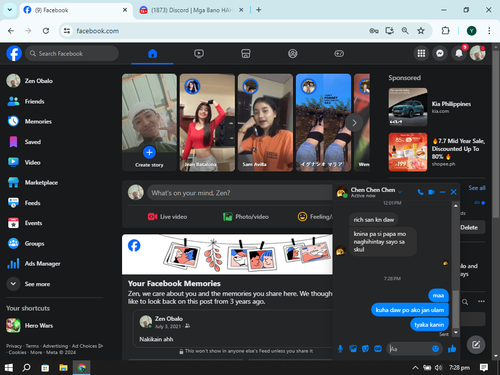Viewport: 500px width, 375px height.
Task: Open the Zen Obalo profile in the sidebar
Action: click(x=55, y=81)
